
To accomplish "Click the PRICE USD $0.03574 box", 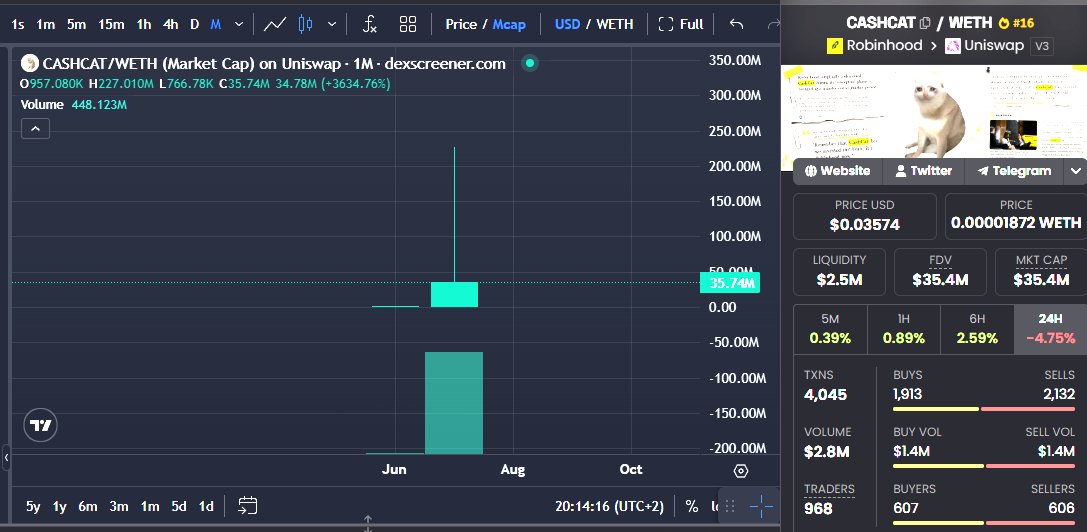I will 864,216.
